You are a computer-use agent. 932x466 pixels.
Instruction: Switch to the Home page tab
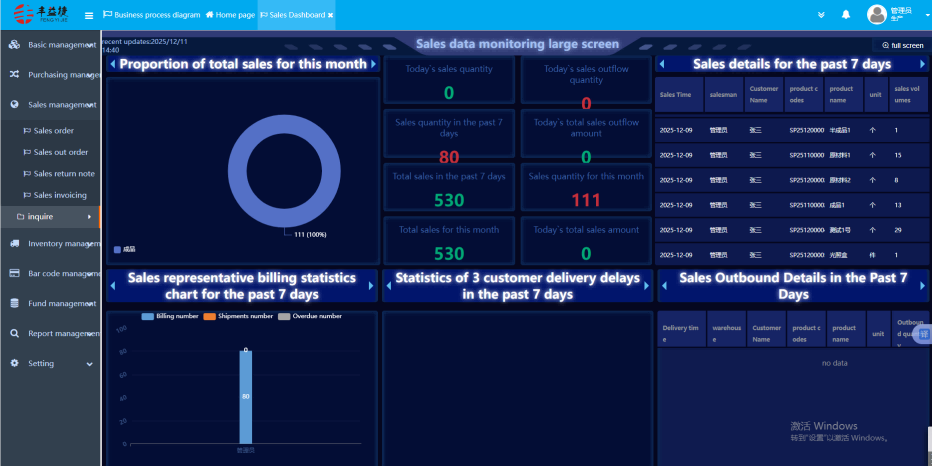coord(229,15)
